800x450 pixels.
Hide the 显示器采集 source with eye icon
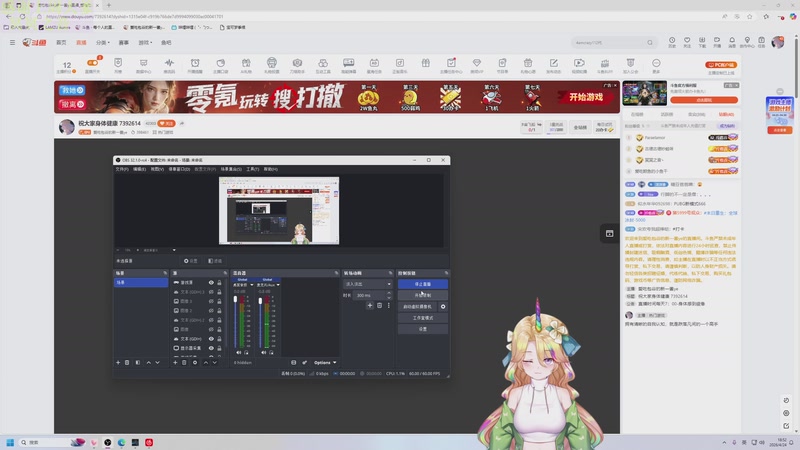pos(211,348)
